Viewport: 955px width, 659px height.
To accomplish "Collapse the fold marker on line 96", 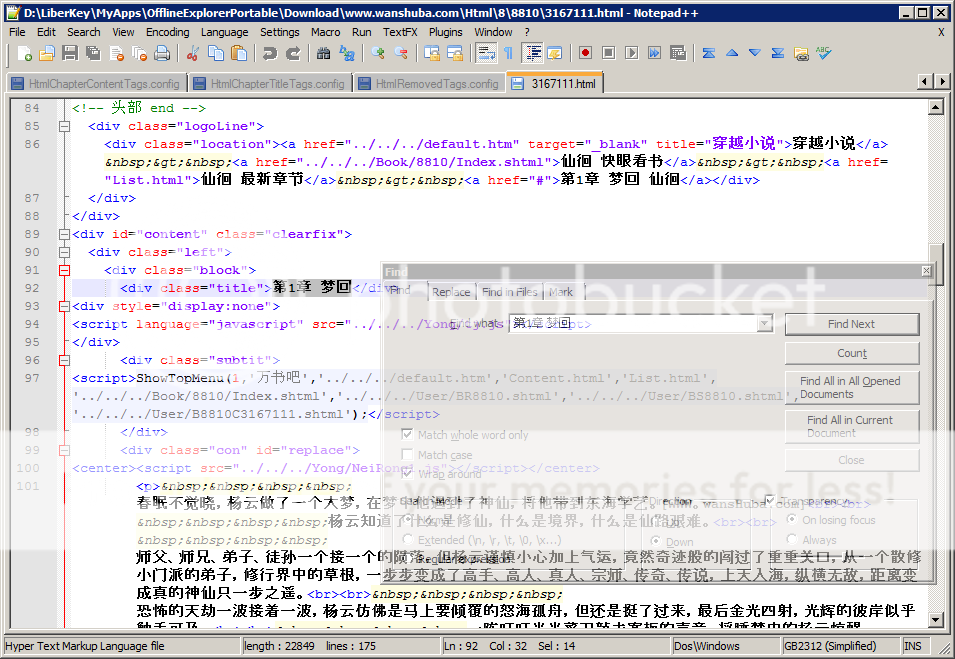I will tap(65, 360).
